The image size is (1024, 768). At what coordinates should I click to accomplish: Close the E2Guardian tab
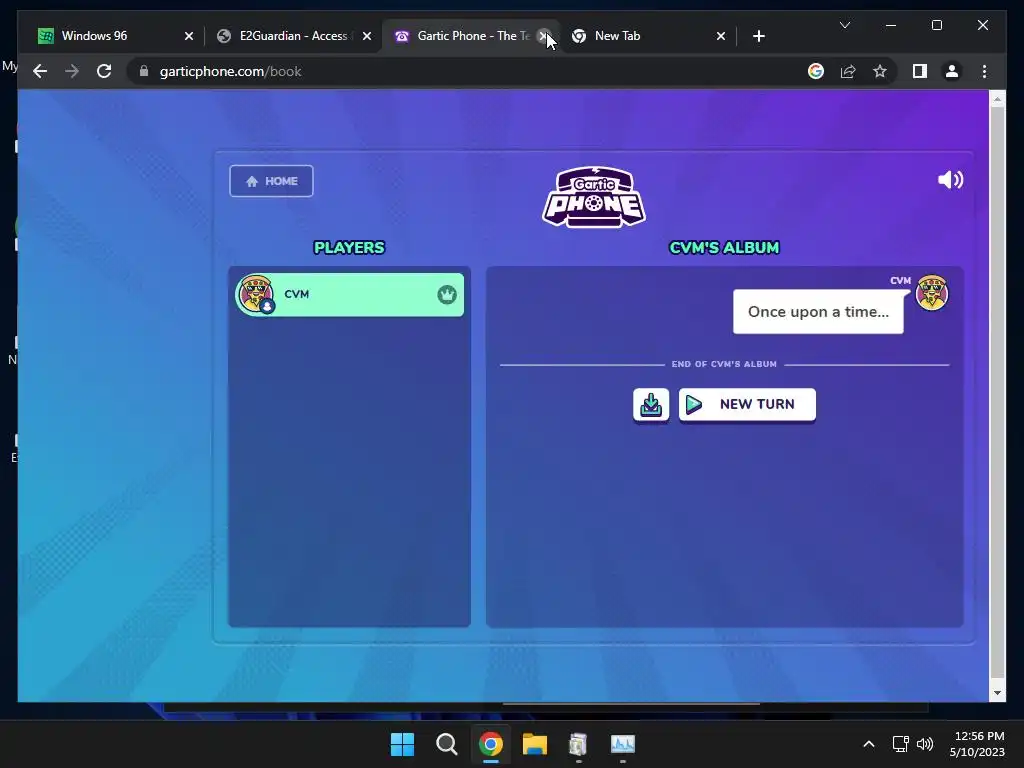(367, 36)
